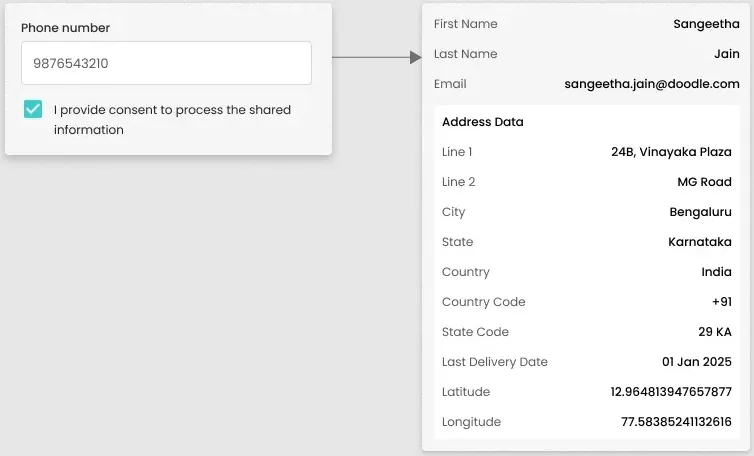The image size is (754, 456).
Task: Select the Country value India
Action: [x=716, y=272]
